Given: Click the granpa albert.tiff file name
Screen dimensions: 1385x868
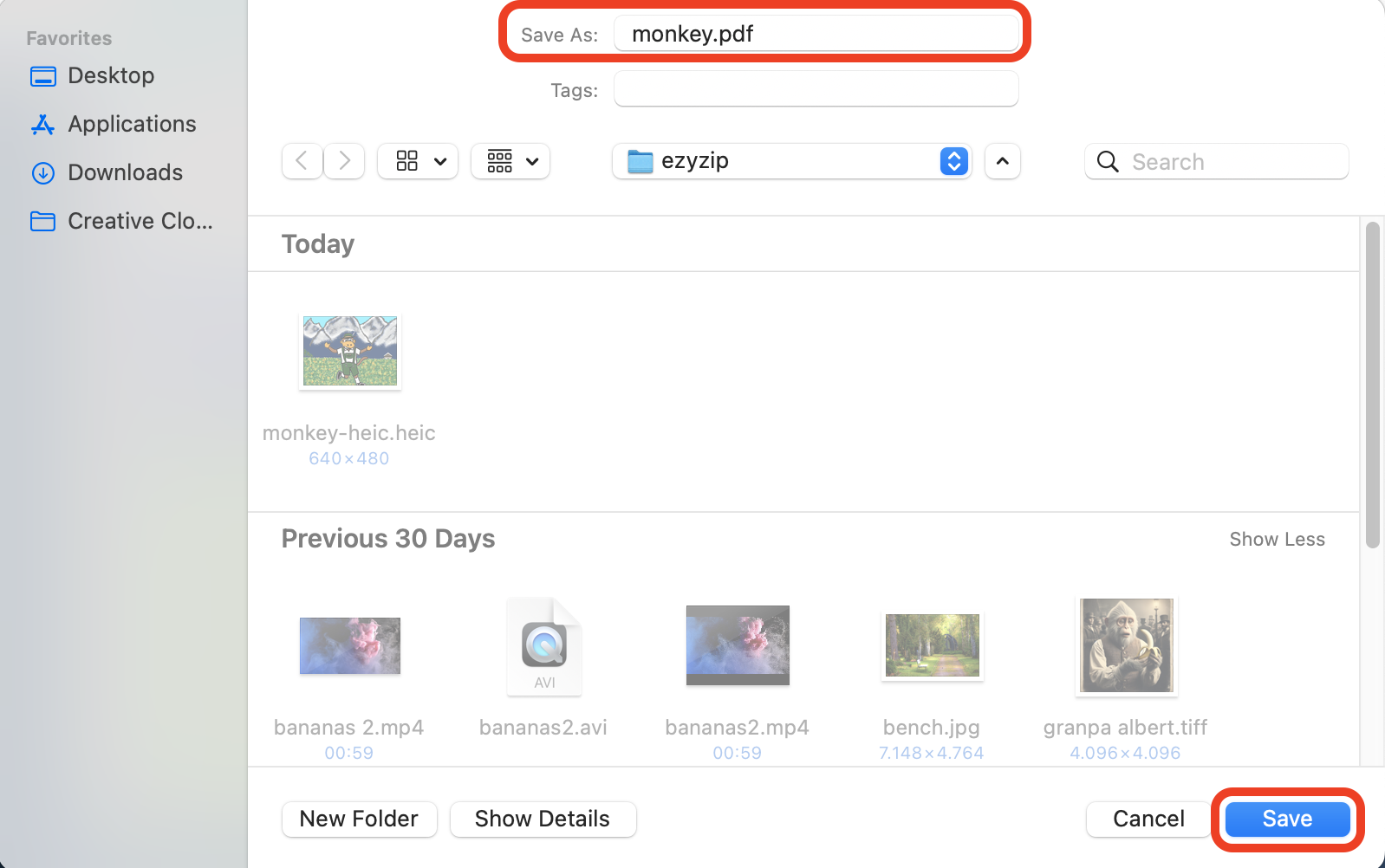Looking at the screenshot, I should pyautogui.click(x=1126, y=728).
